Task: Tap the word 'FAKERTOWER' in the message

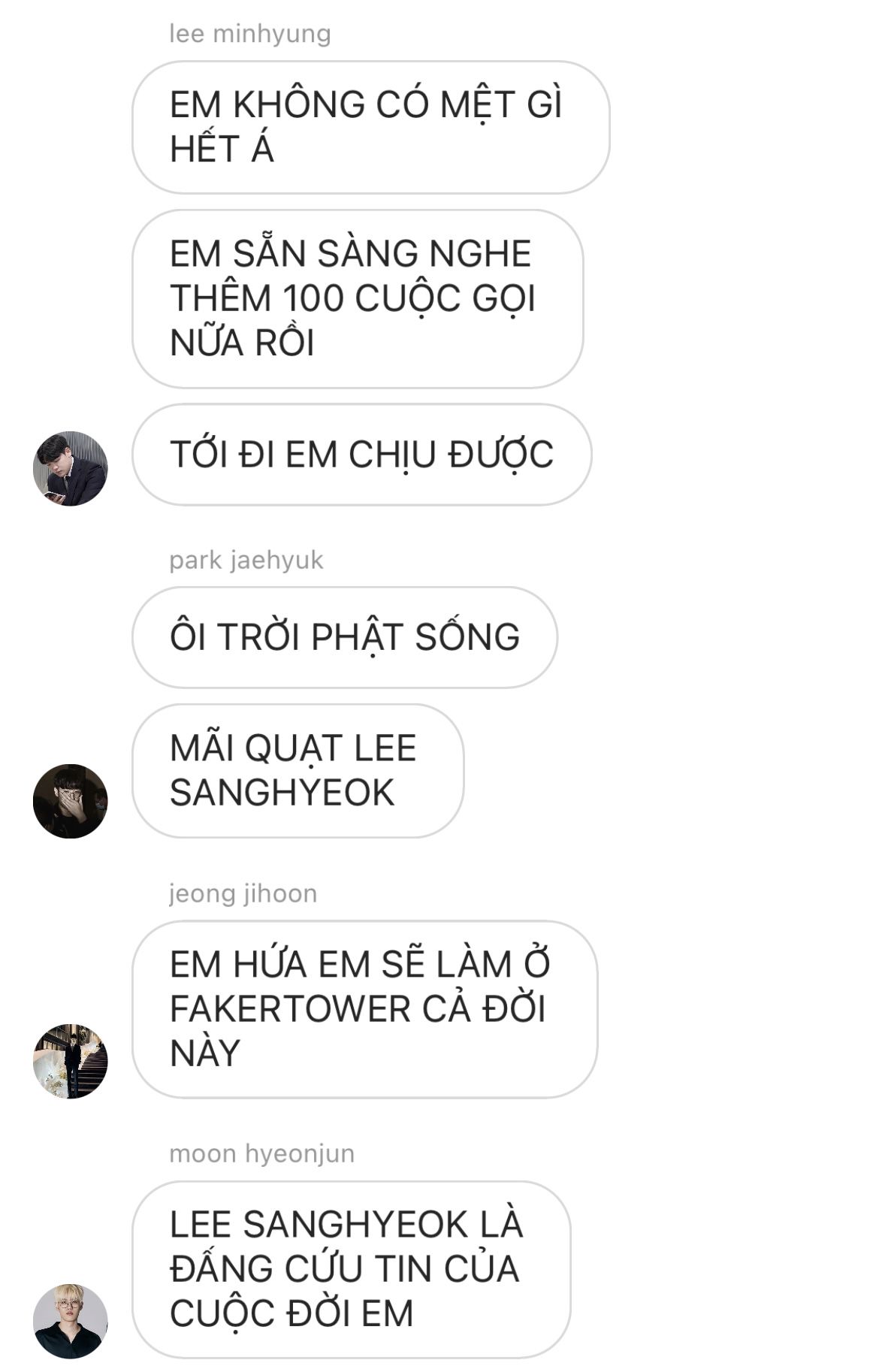Action: tap(290, 1009)
